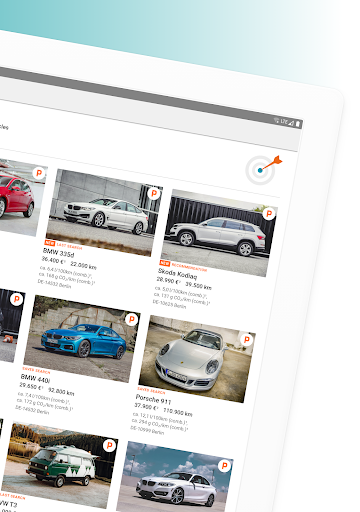Viewport: 360px width, 512px height.
Task: Tap the target dart search icon
Action: tap(263, 169)
